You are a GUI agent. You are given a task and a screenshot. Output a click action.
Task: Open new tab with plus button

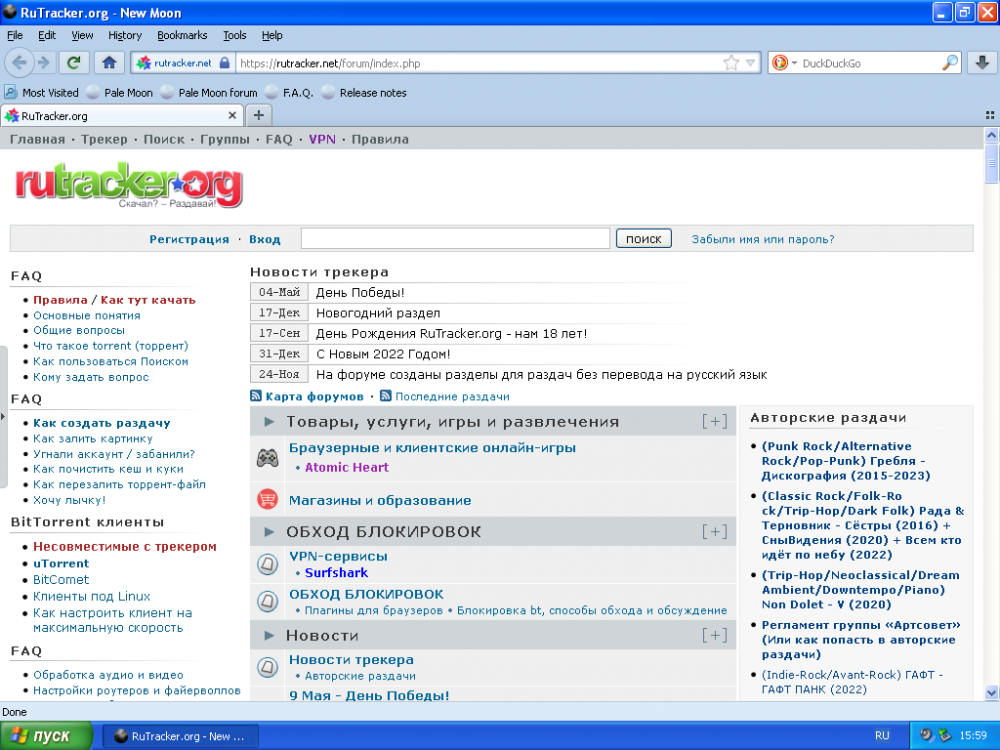click(257, 115)
